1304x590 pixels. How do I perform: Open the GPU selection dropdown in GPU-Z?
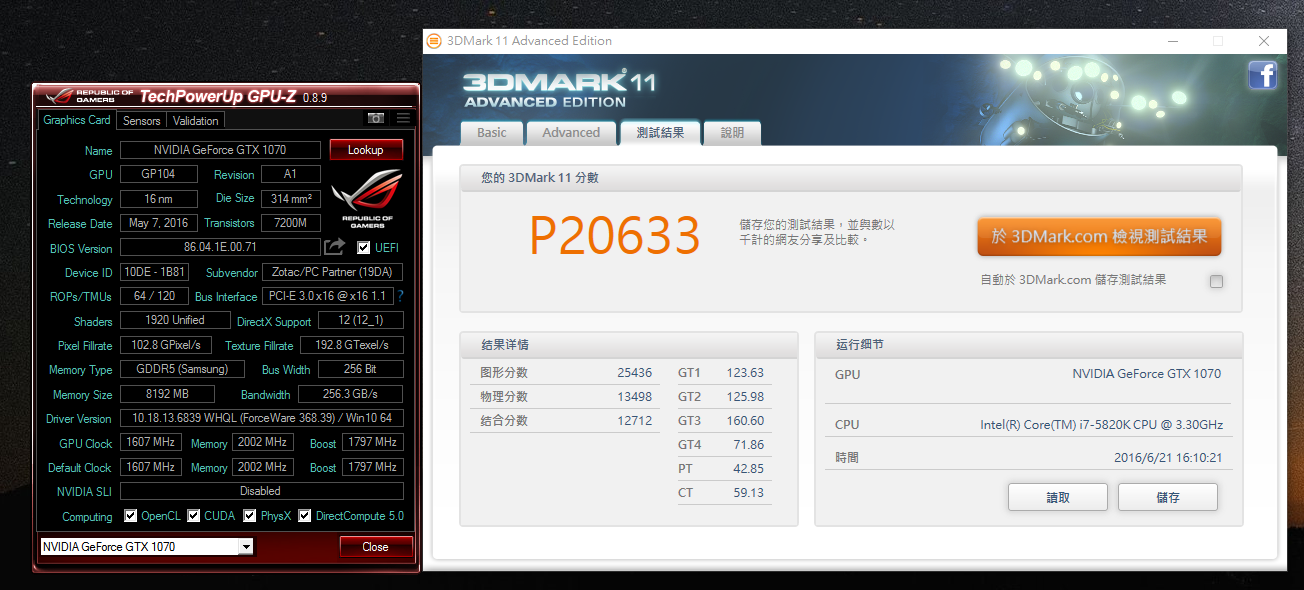coord(147,547)
